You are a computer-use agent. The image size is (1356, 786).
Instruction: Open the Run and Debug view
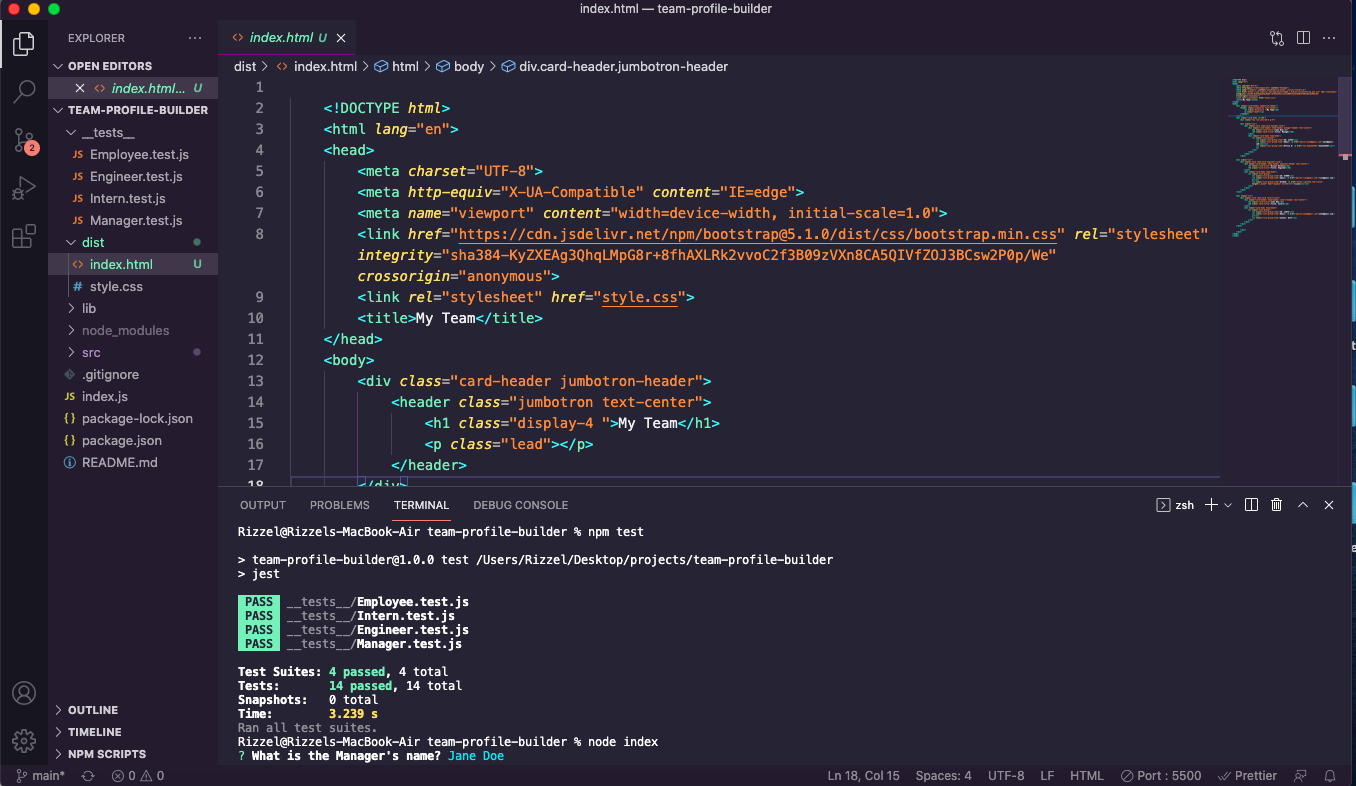(23, 188)
